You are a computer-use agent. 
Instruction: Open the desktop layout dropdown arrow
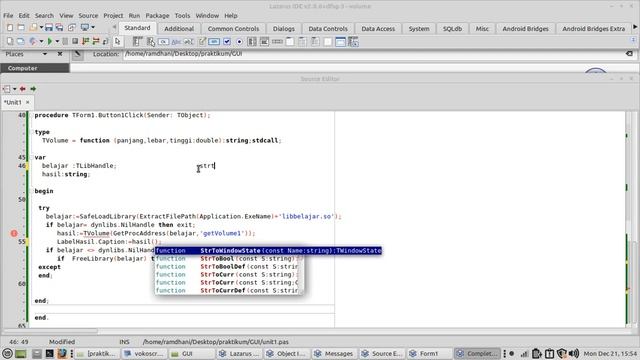point(93,28)
